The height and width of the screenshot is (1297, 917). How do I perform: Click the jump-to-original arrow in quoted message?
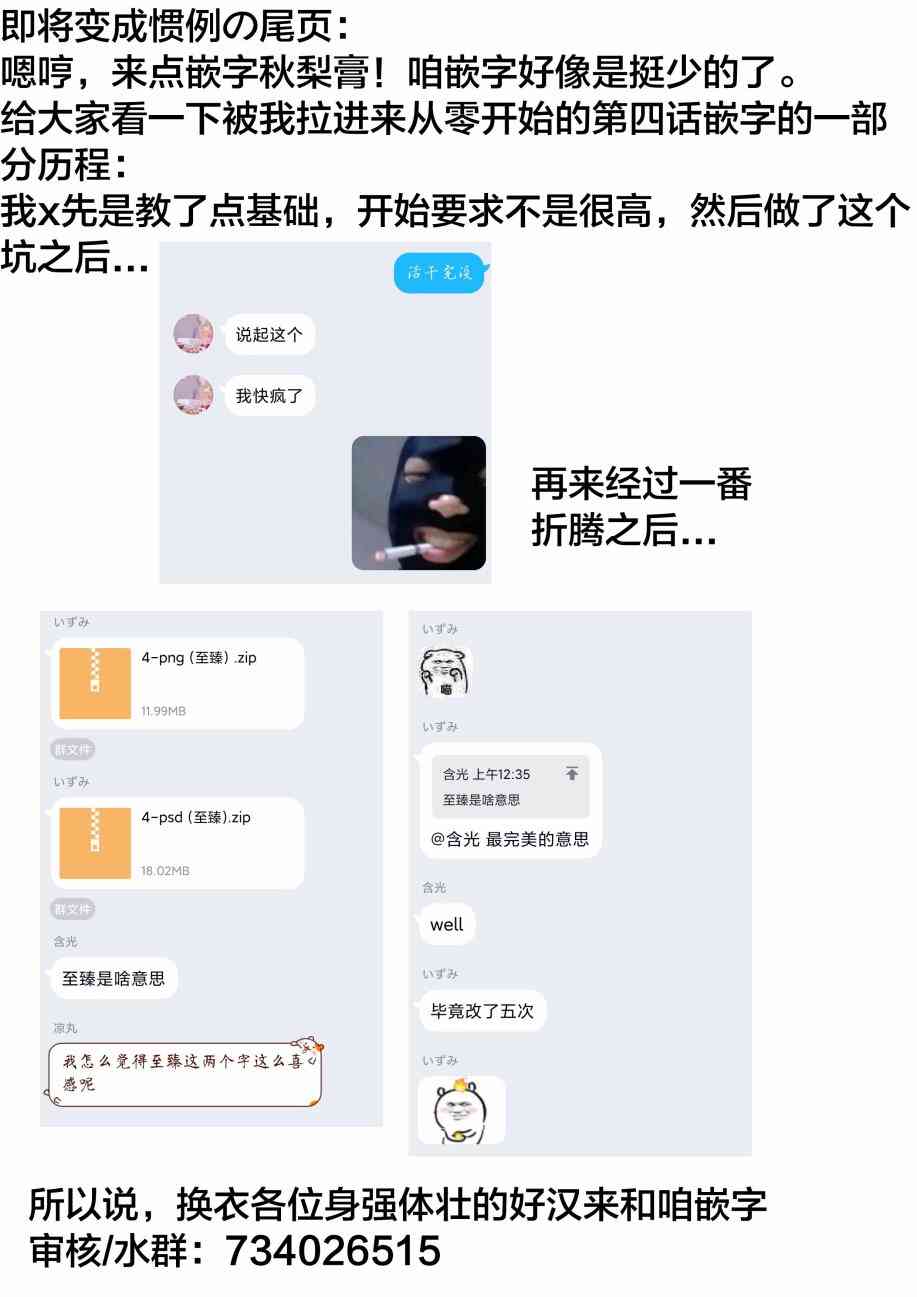click(572, 774)
